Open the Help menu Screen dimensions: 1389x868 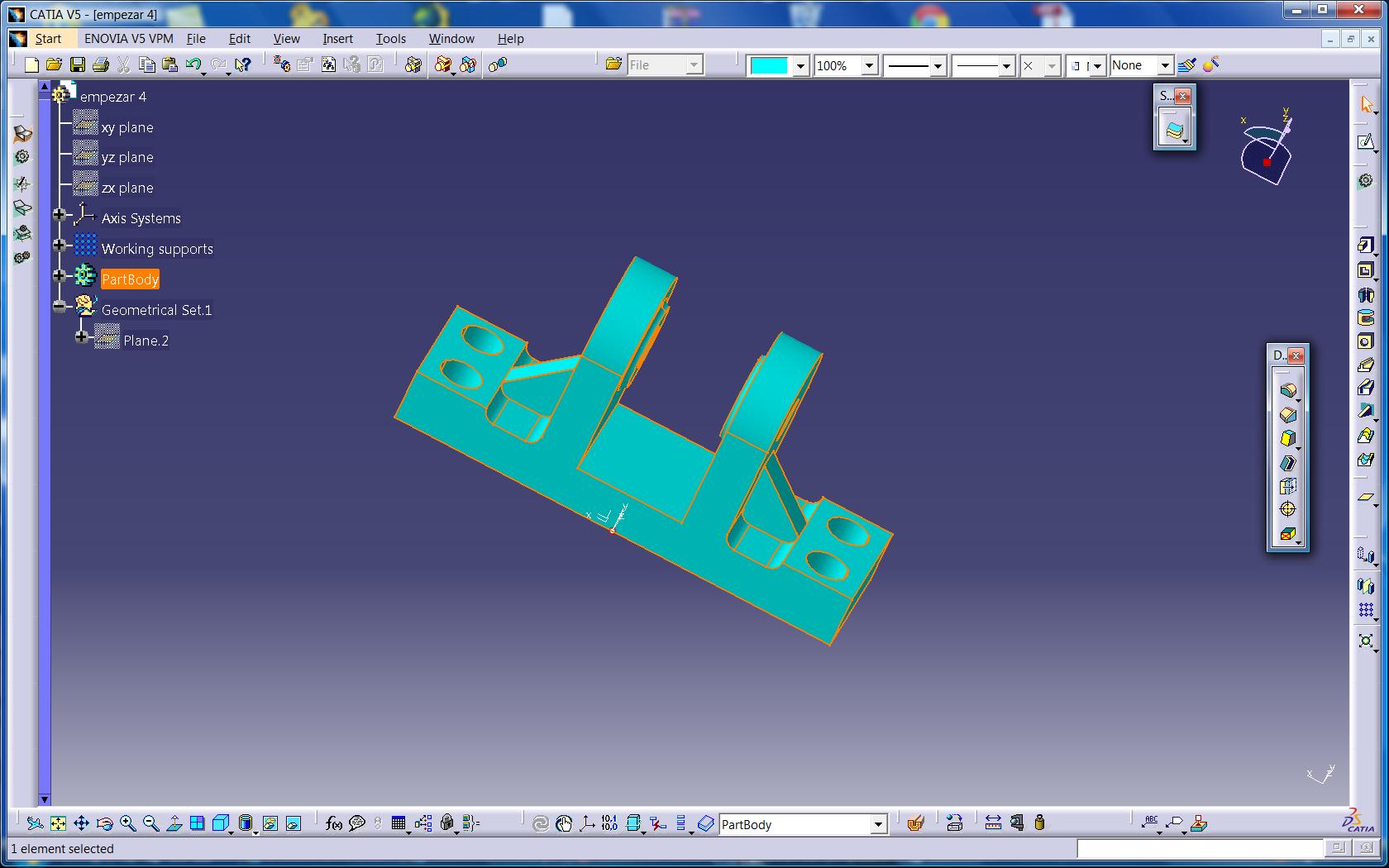coord(511,39)
